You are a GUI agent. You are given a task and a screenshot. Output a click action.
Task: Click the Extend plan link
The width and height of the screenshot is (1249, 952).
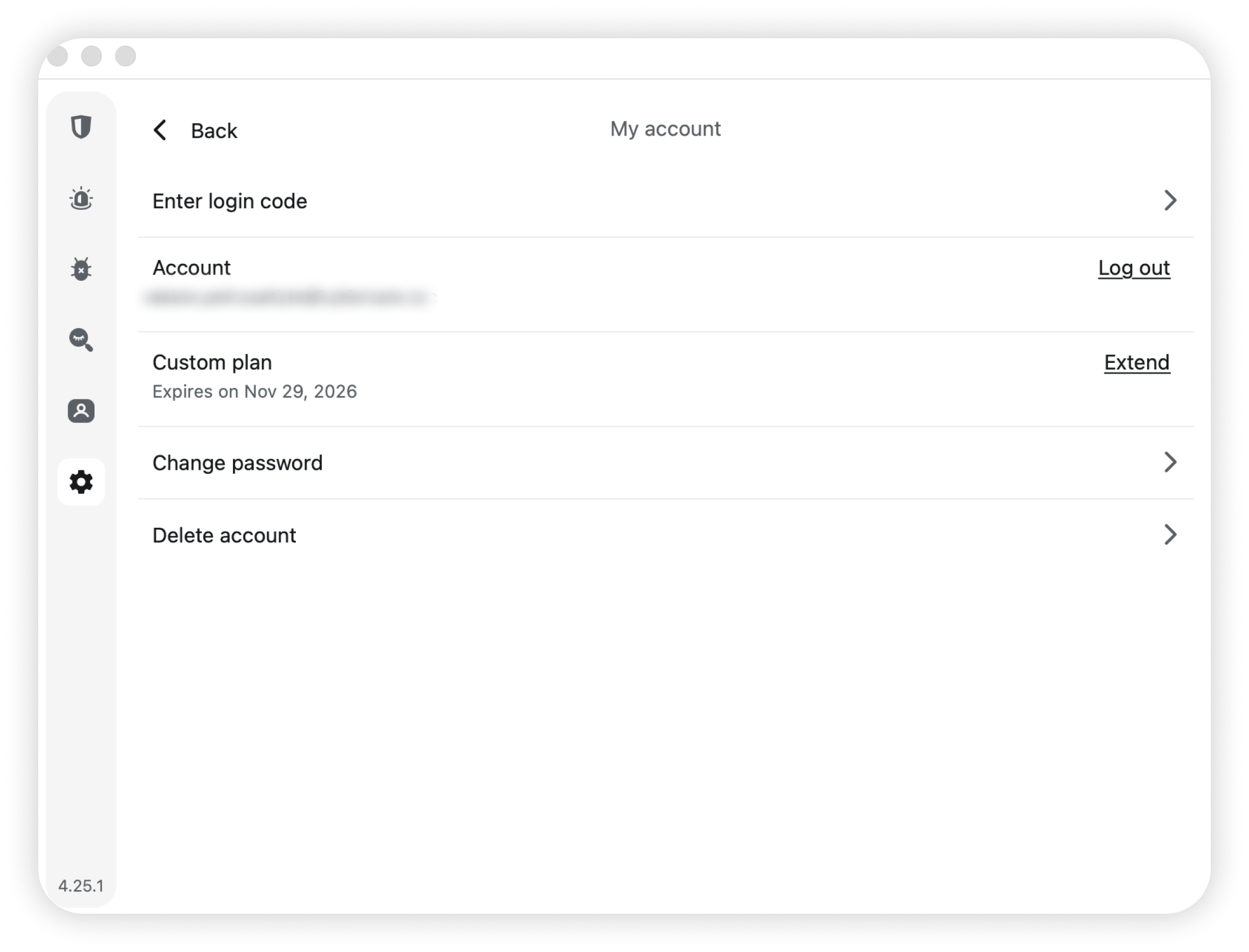pos(1137,363)
